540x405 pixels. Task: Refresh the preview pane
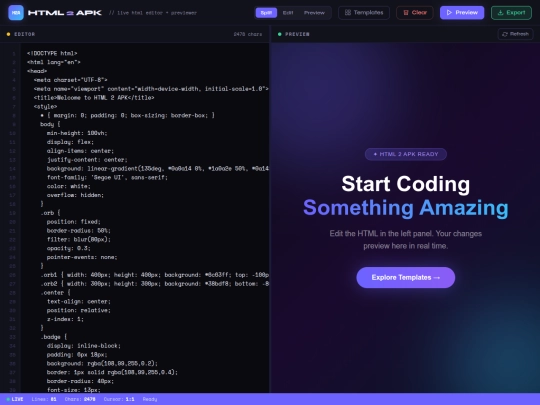point(515,34)
